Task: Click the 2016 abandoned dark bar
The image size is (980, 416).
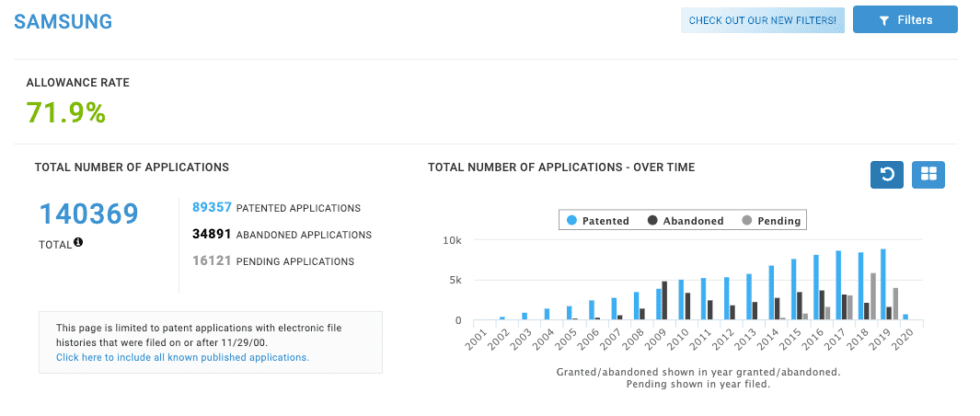Action: tap(822, 305)
